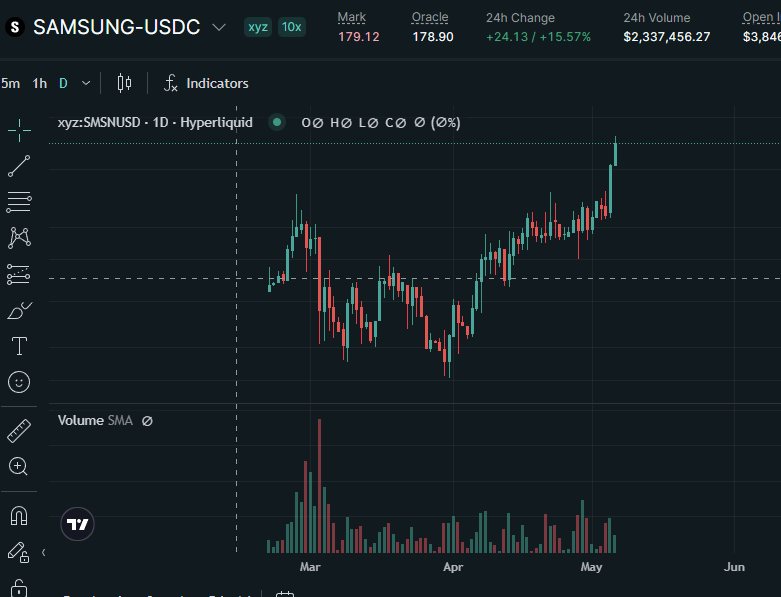Select the brush drawing tool
The width and height of the screenshot is (781, 597).
tap(19, 310)
